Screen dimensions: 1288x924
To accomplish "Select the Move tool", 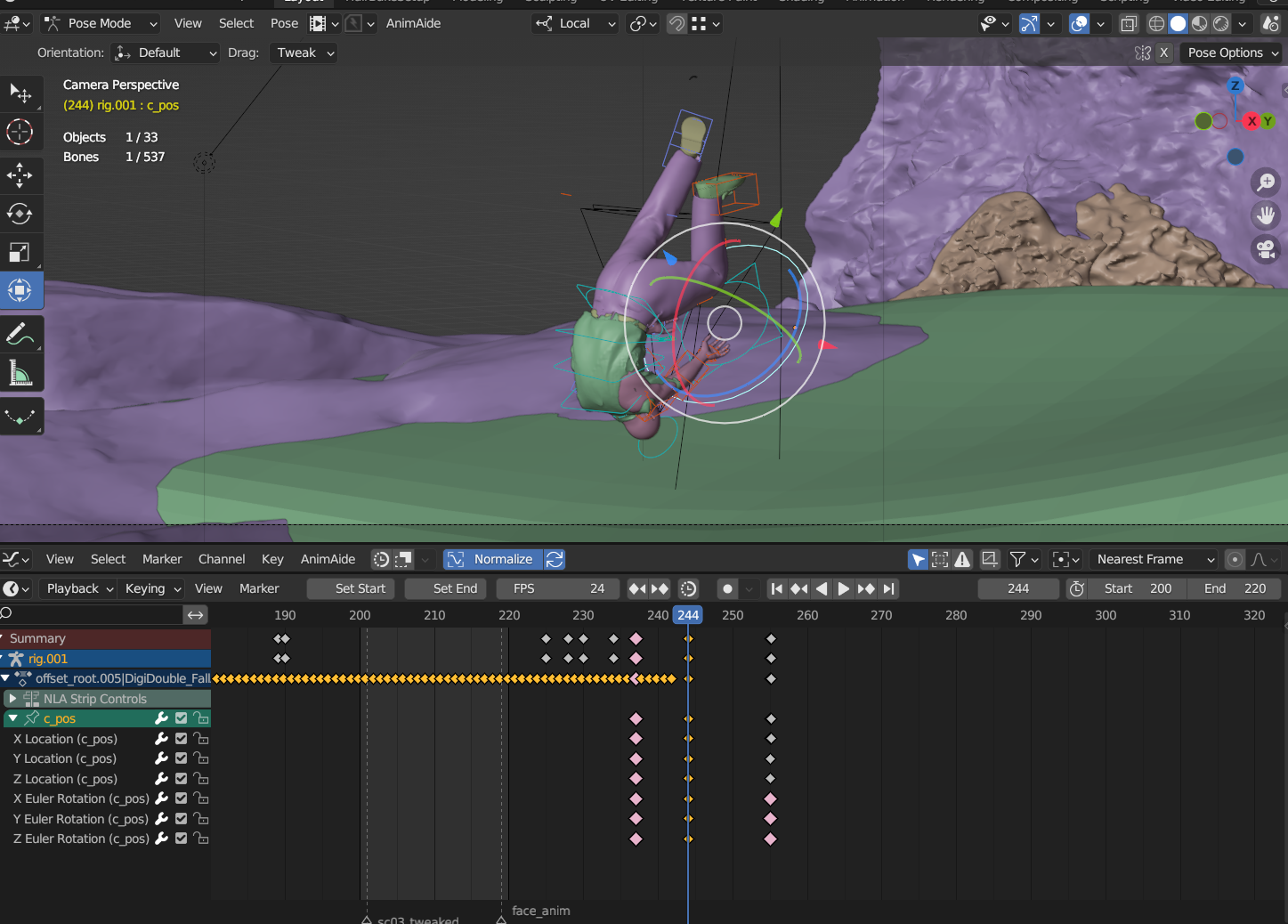I will click(20, 174).
